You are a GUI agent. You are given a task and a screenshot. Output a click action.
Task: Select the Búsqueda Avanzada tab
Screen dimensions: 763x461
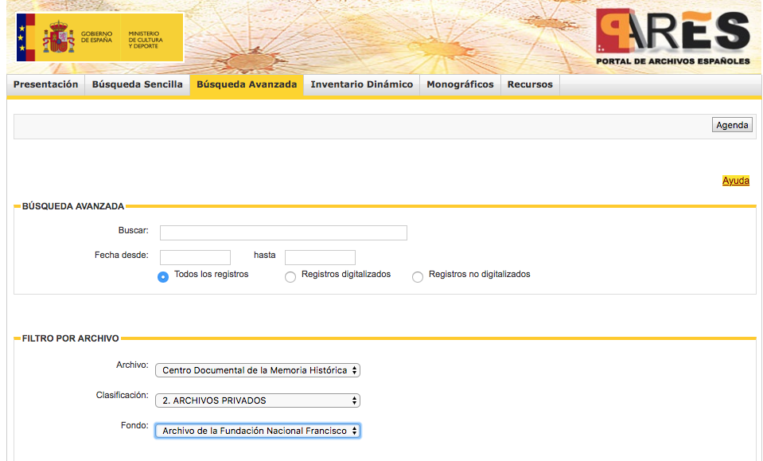click(x=246, y=85)
